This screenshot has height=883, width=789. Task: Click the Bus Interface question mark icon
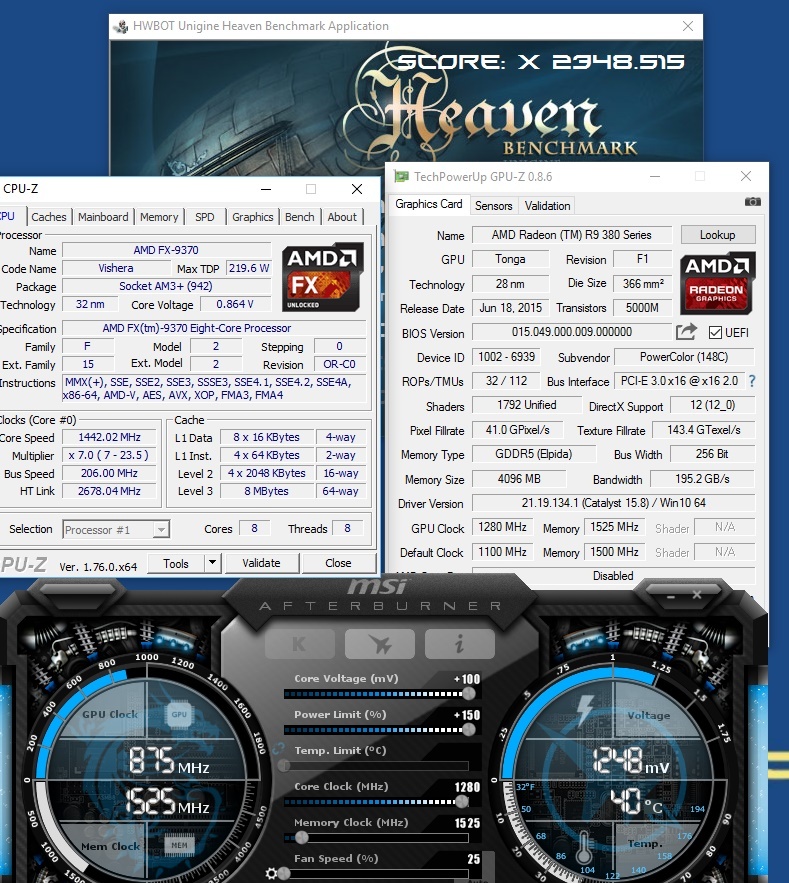pyautogui.click(x=752, y=381)
